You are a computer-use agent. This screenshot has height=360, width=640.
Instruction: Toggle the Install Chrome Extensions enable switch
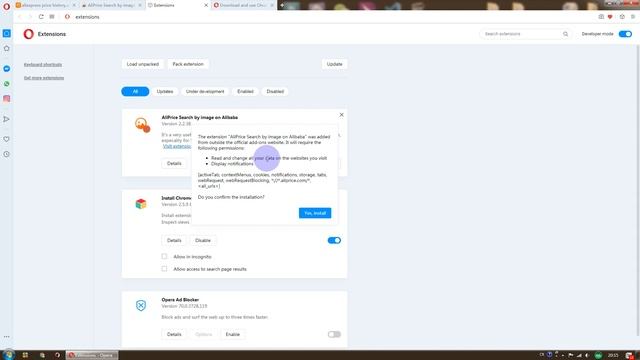pyautogui.click(x=334, y=240)
